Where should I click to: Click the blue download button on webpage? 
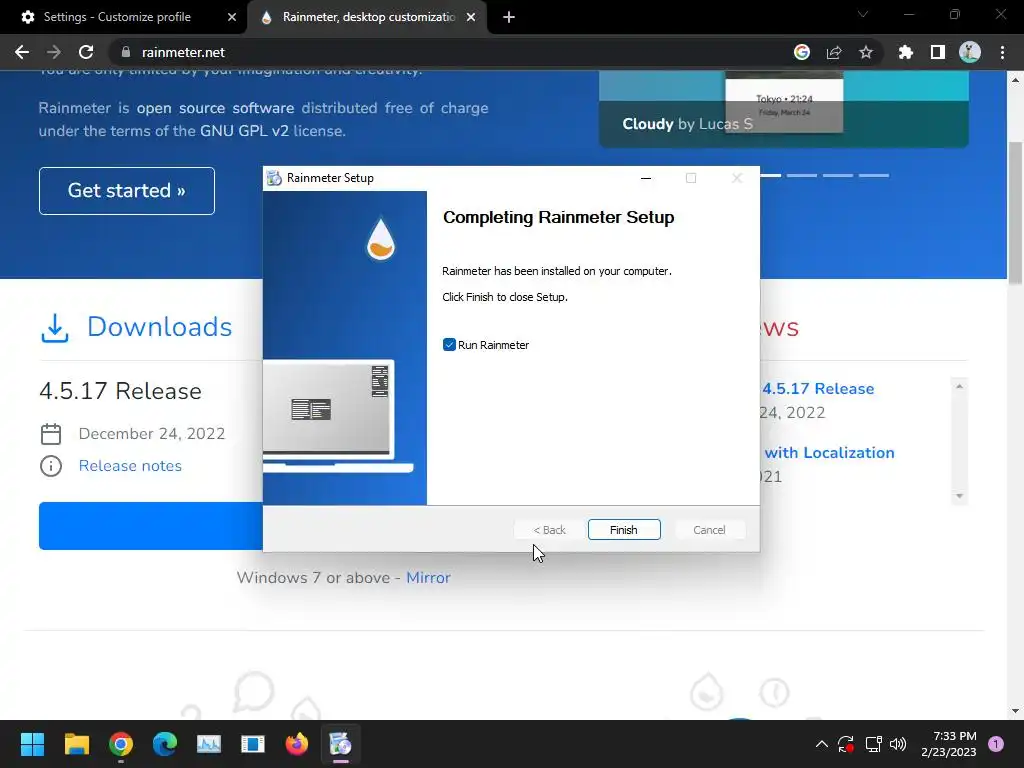[151, 526]
